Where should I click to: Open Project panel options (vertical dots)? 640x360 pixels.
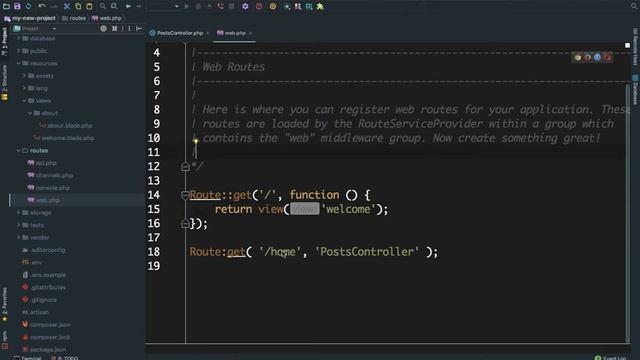pos(129,29)
